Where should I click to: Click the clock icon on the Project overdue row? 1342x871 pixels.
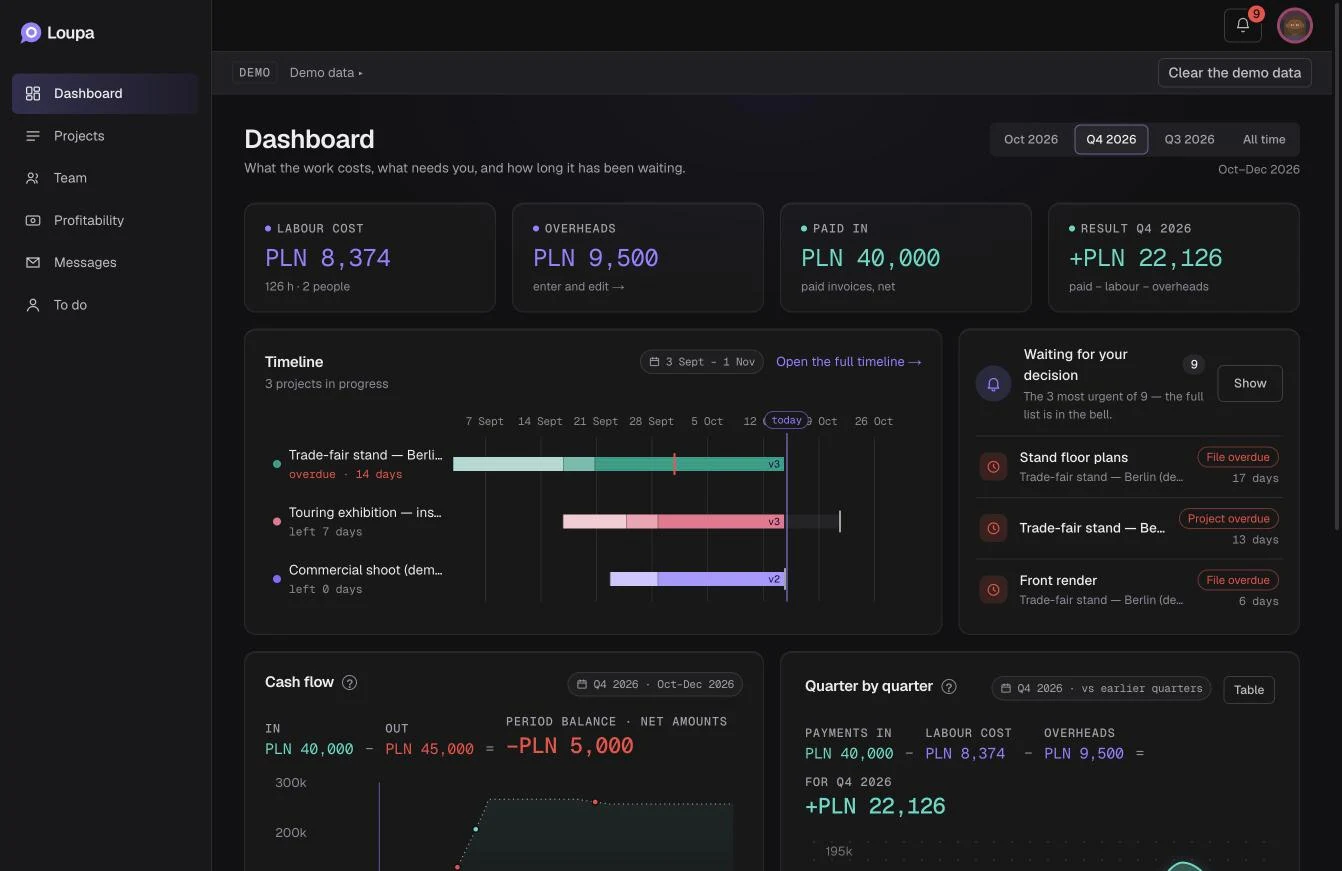[x=993, y=528]
